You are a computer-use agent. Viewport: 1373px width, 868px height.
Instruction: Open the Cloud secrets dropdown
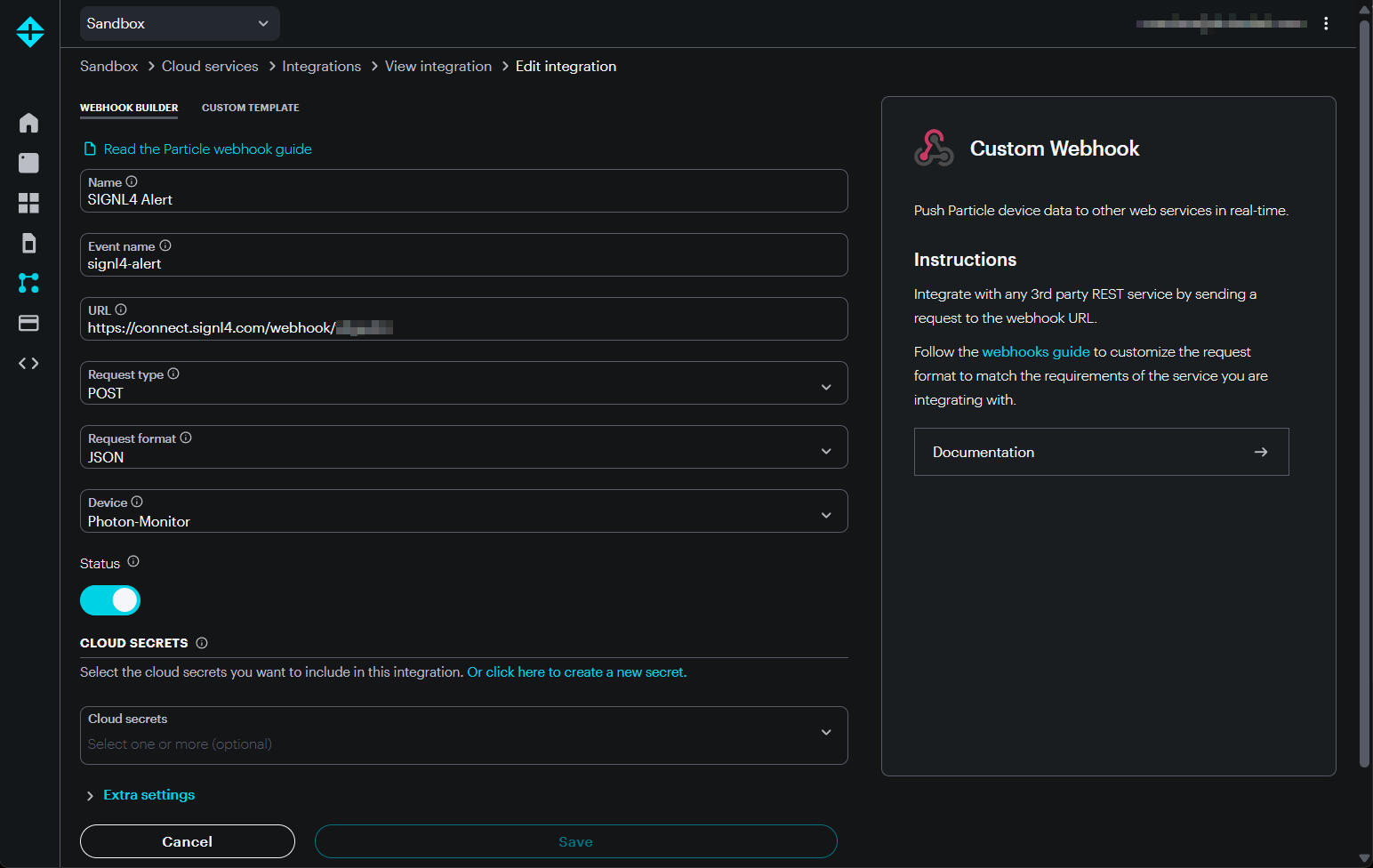pos(463,735)
